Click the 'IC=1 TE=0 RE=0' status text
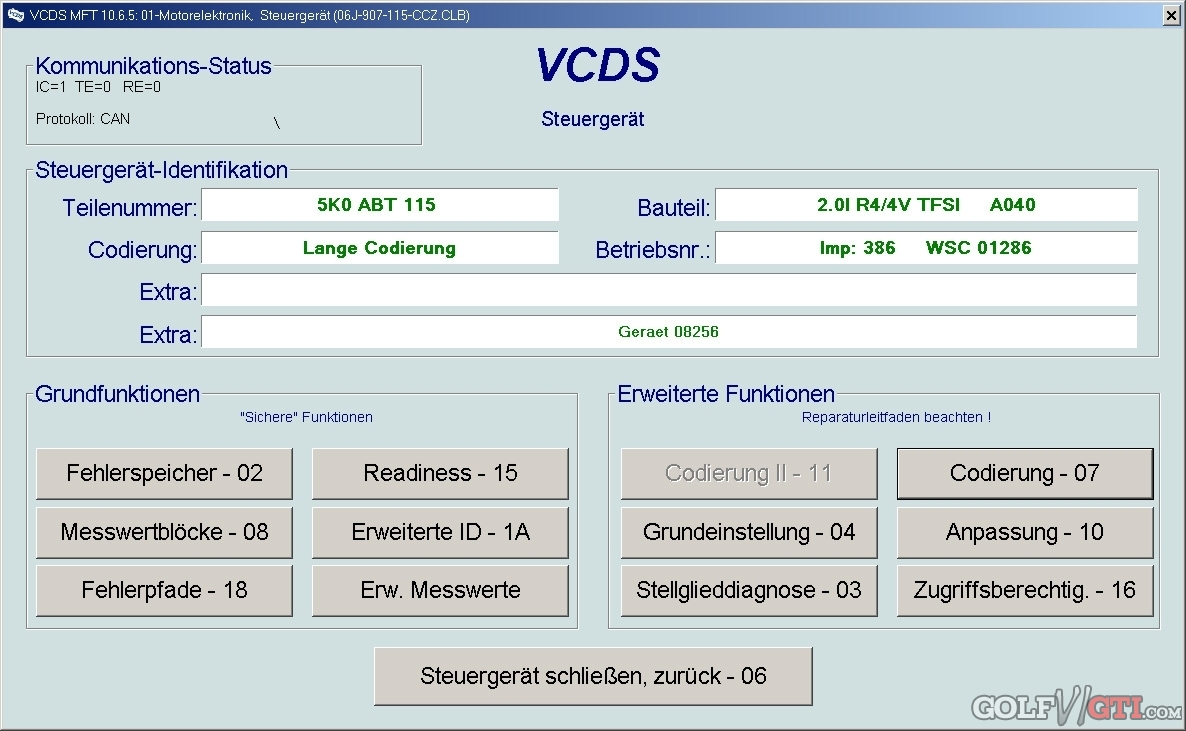This screenshot has width=1186, height=731. click(x=98, y=87)
